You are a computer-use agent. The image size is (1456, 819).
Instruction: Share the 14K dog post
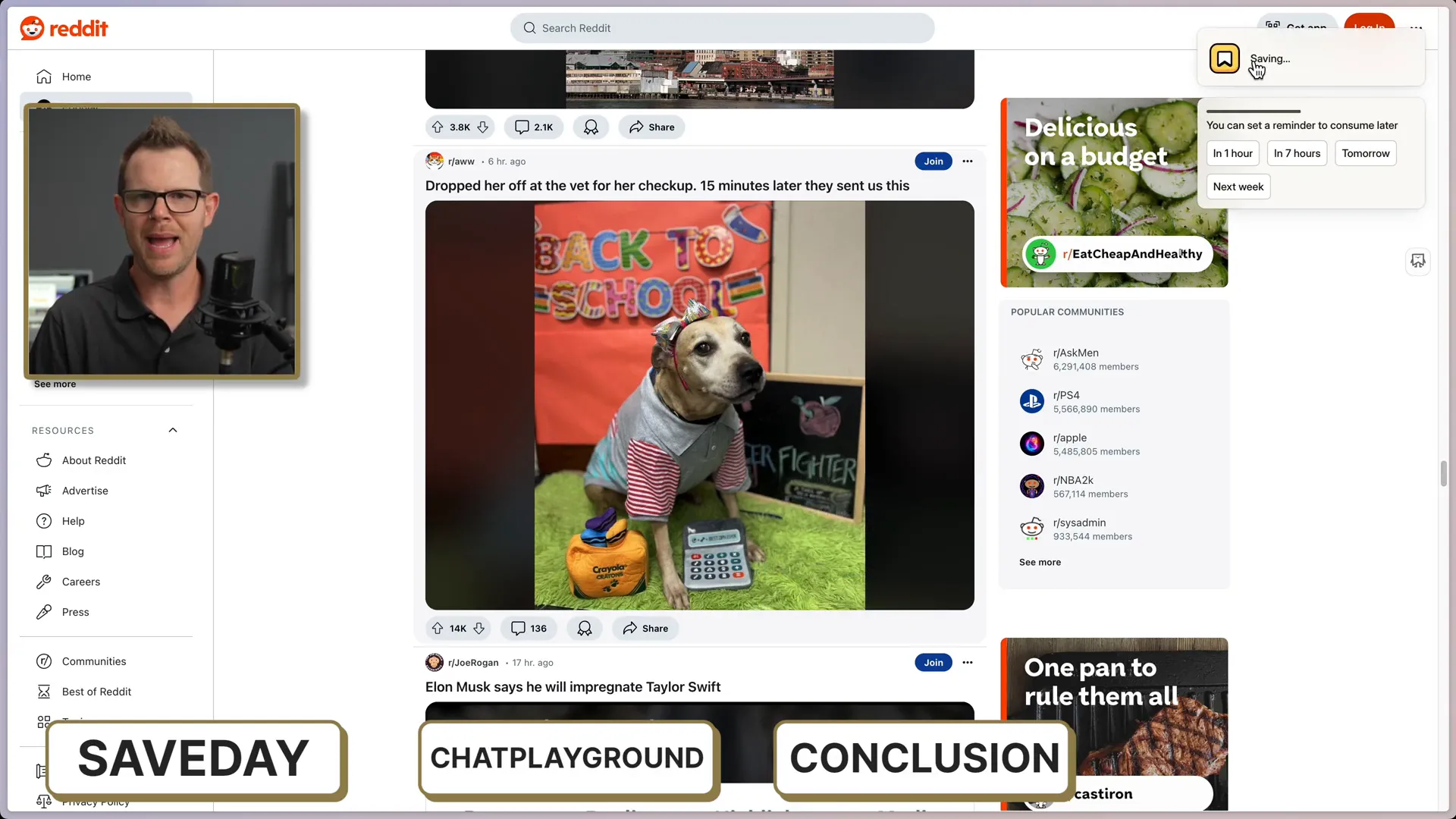[x=645, y=629]
